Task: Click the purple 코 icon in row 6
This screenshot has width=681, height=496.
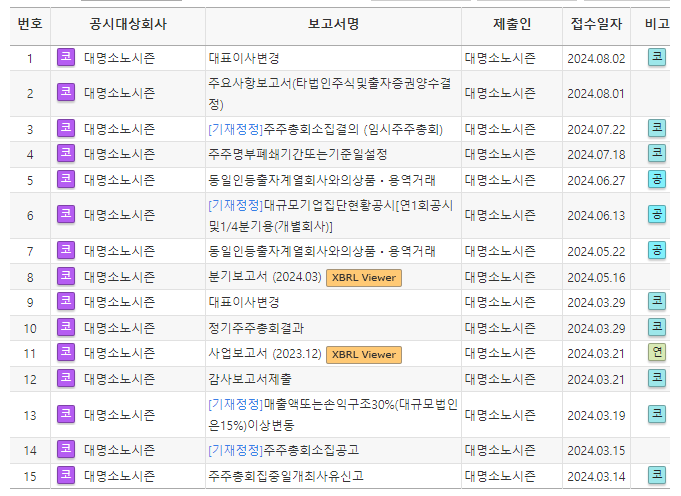Action: 66,215
